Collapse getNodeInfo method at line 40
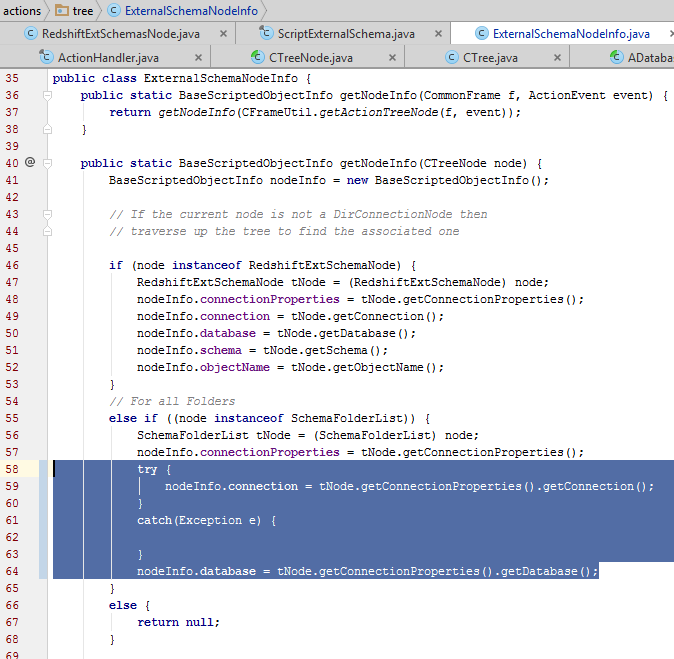This screenshot has height=659, width=674. click(x=48, y=163)
